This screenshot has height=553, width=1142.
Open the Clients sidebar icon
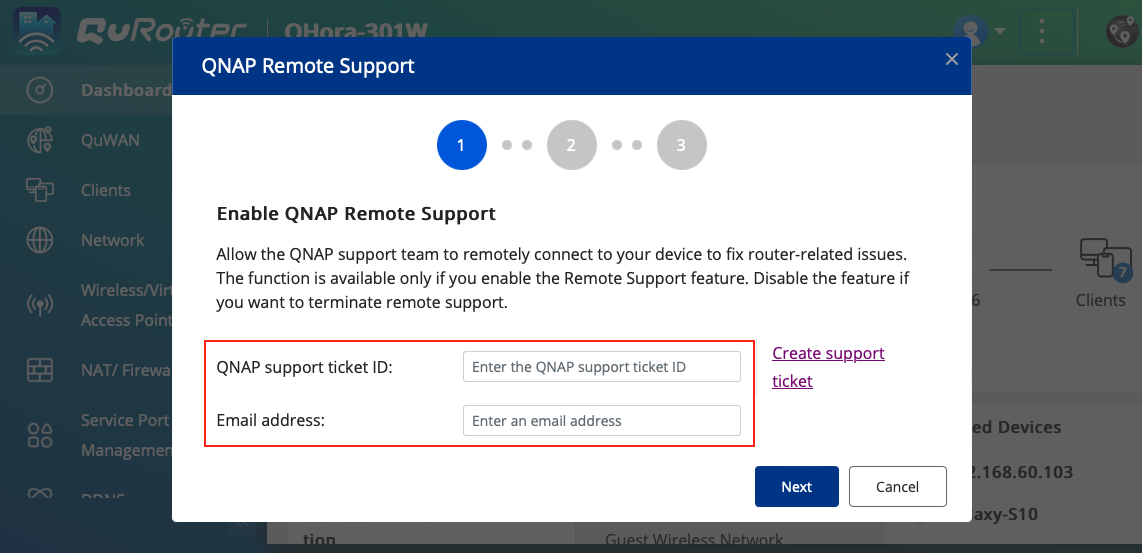tap(40, 190)
